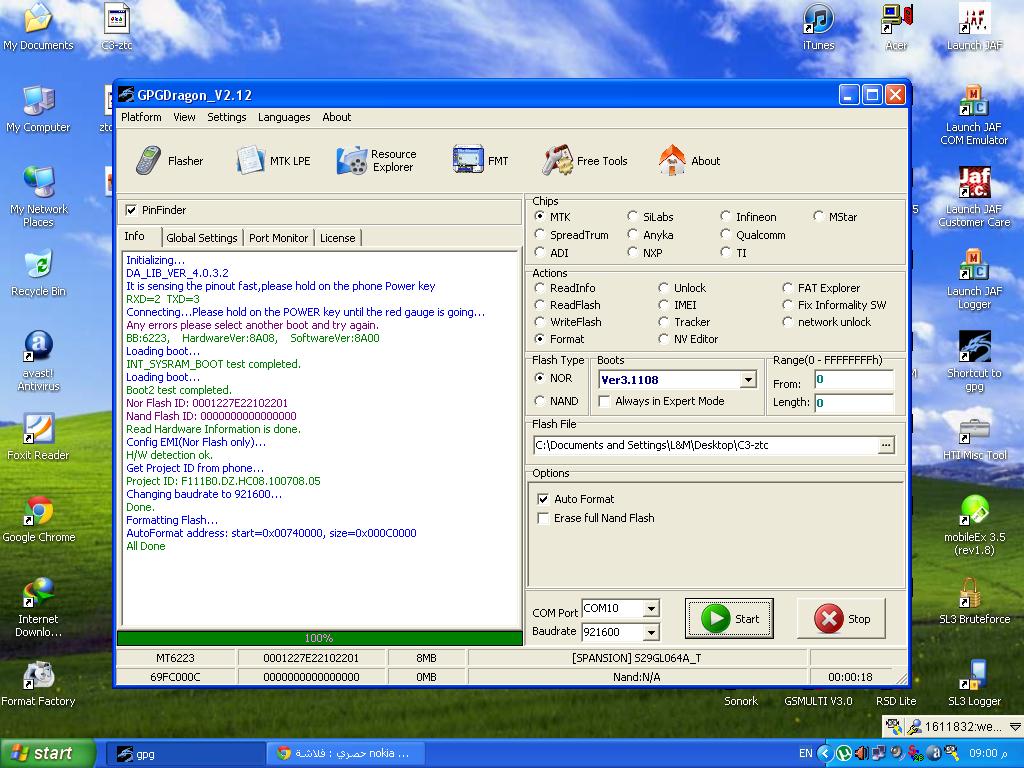Launch Resource Explorer
1024x768 pixels.
pyautogui.click(x=376, y=161)
